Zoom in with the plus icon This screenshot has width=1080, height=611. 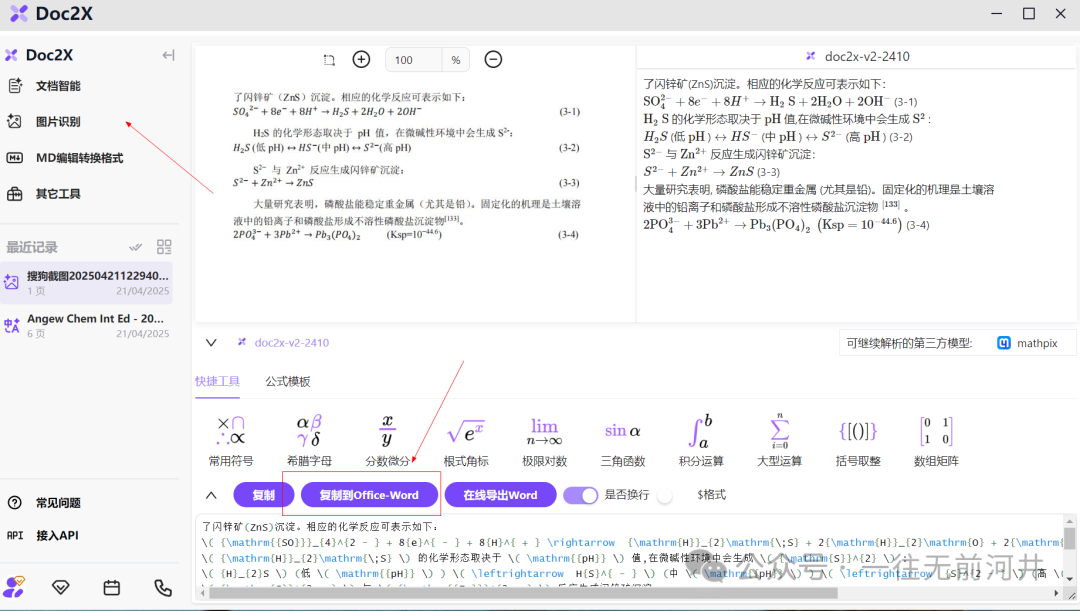[361, 60]
